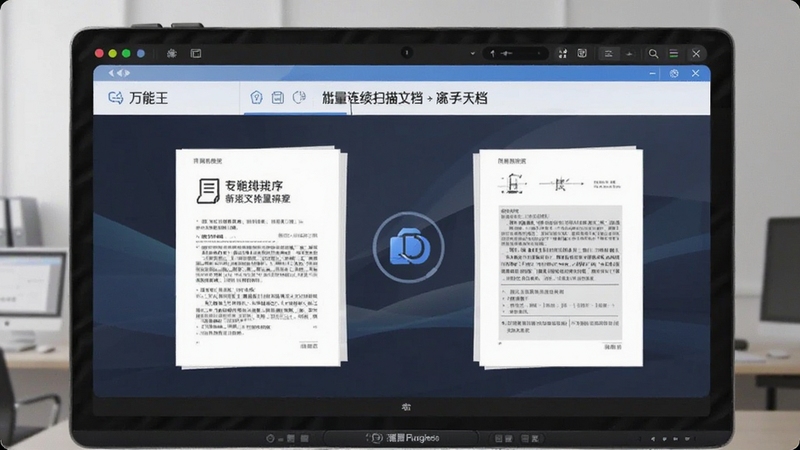Viewport: 800px width, 450px height.
Task: Click the blue fourth dot beside traffic lights
Action: point(141,53)
